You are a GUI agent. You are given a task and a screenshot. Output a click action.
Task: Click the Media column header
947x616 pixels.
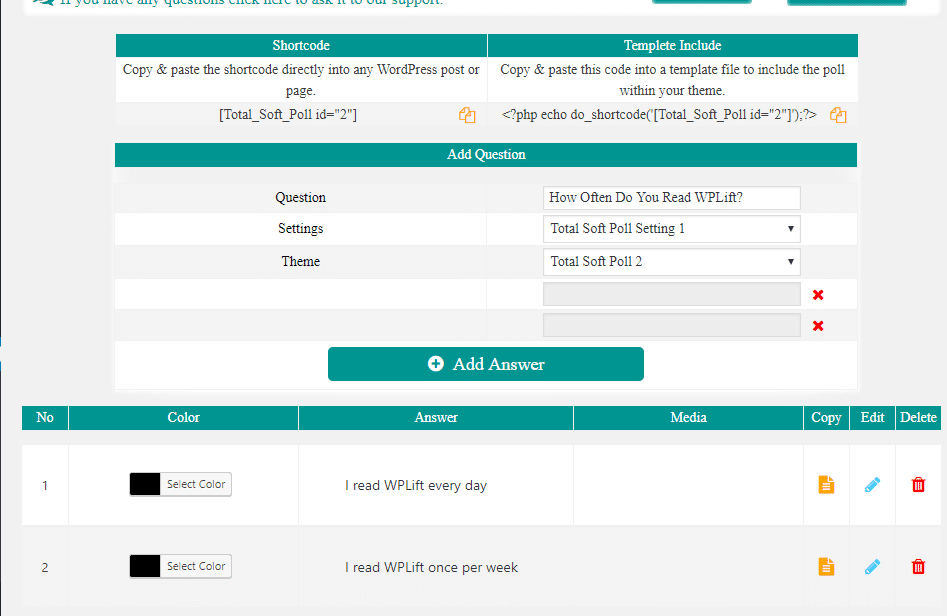pos(689,417)
